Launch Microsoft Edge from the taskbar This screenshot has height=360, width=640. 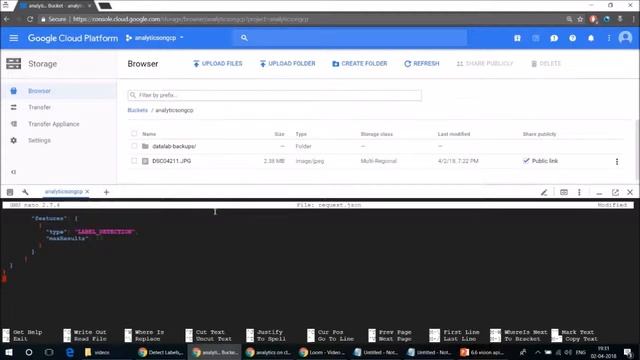point(70,352)
